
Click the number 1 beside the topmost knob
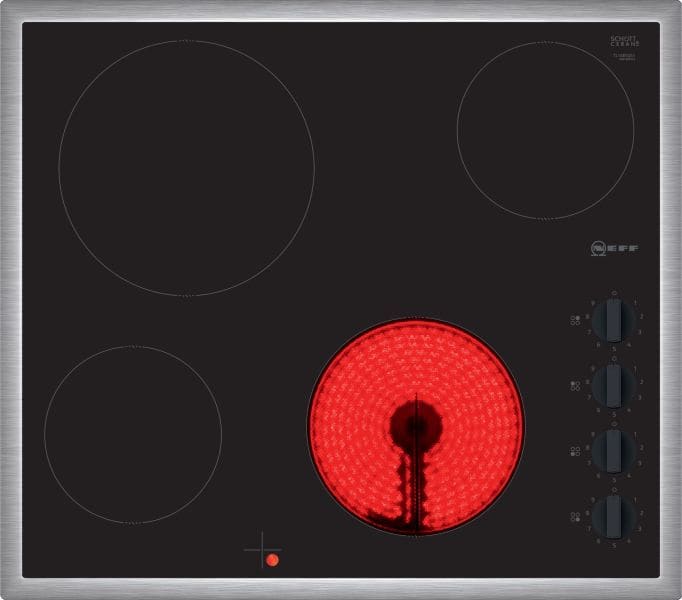635,303
